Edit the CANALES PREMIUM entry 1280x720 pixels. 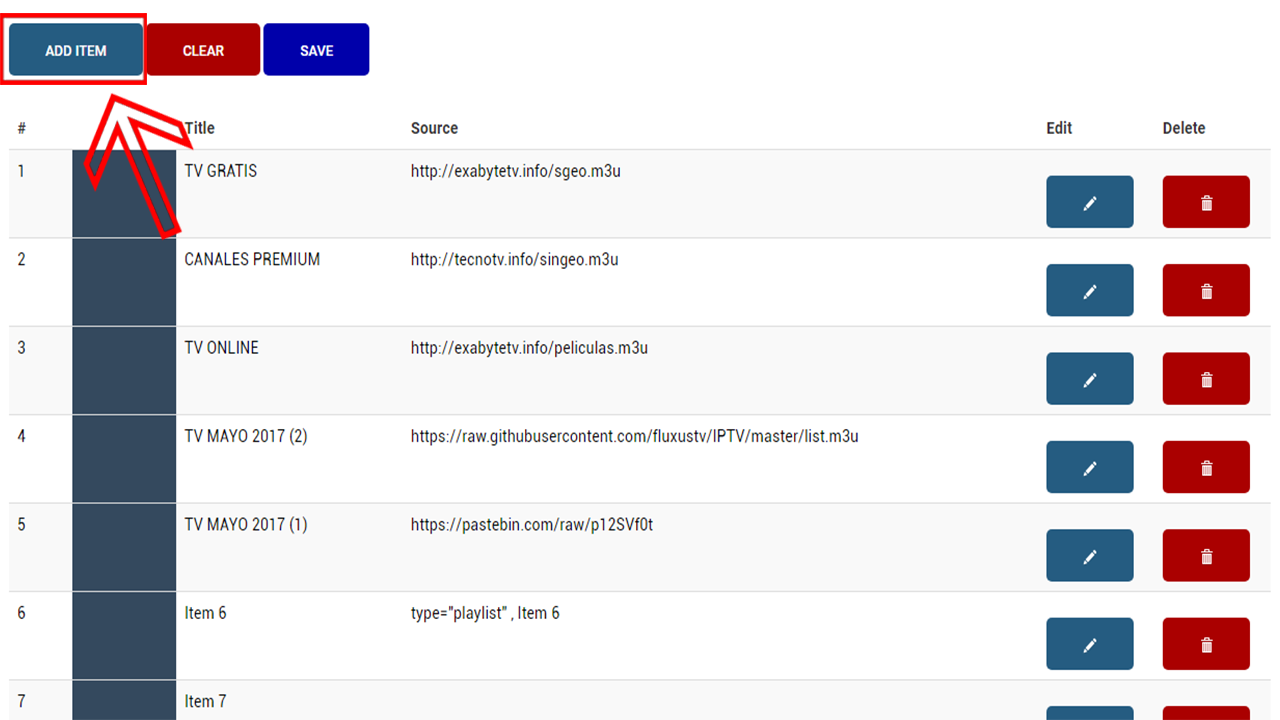(1090, 290)
